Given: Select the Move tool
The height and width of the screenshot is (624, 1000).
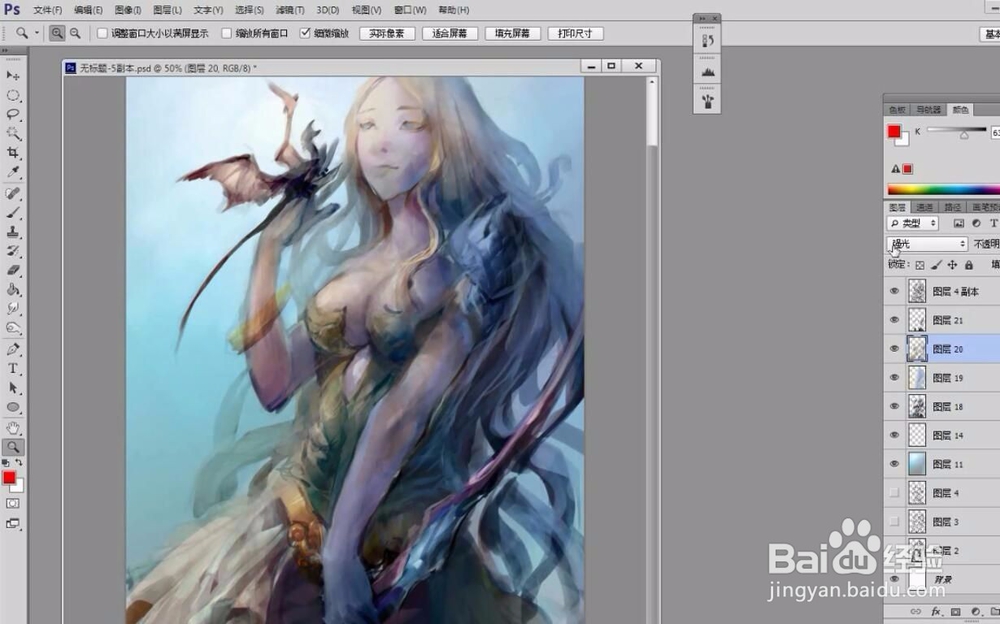Looking at the screenshot, I should (13, 75).
